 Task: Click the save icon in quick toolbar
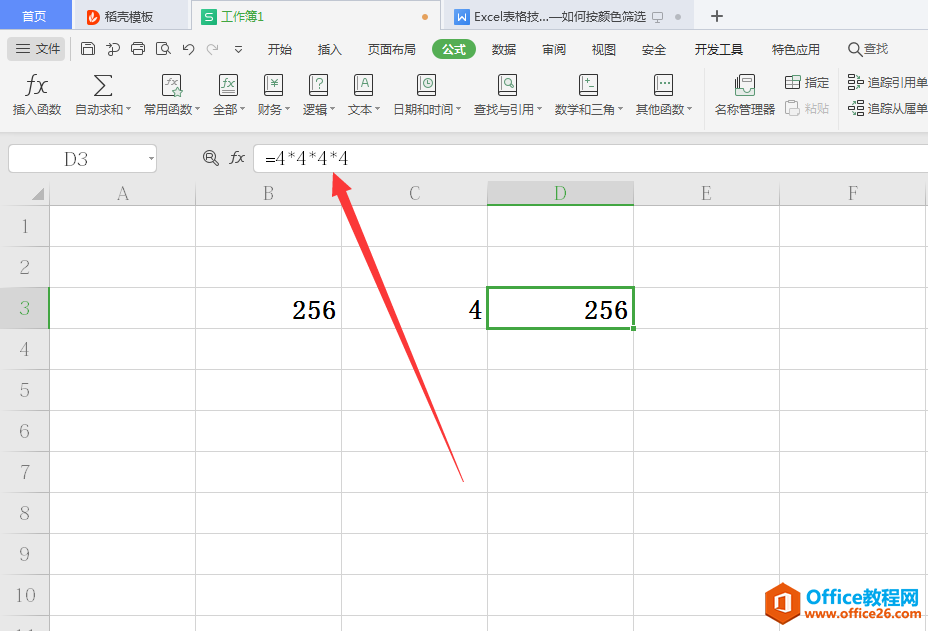pyautogui.click(x=88, y=49)
